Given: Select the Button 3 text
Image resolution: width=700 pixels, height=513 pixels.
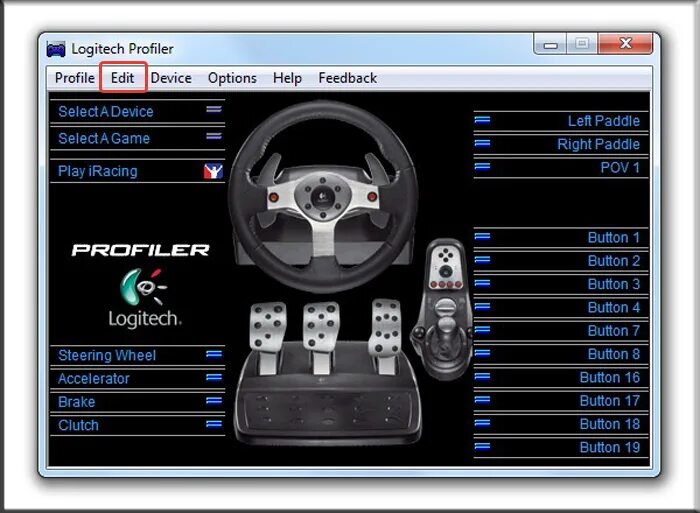Looking at the screenshot, I should click(614, 284).
